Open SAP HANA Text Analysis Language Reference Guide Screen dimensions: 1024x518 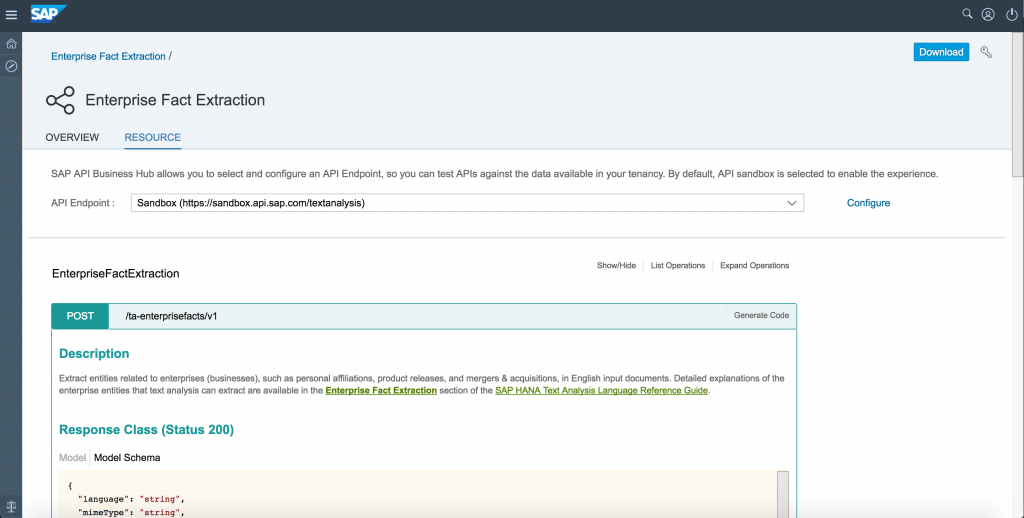click(x=601, y=391)
